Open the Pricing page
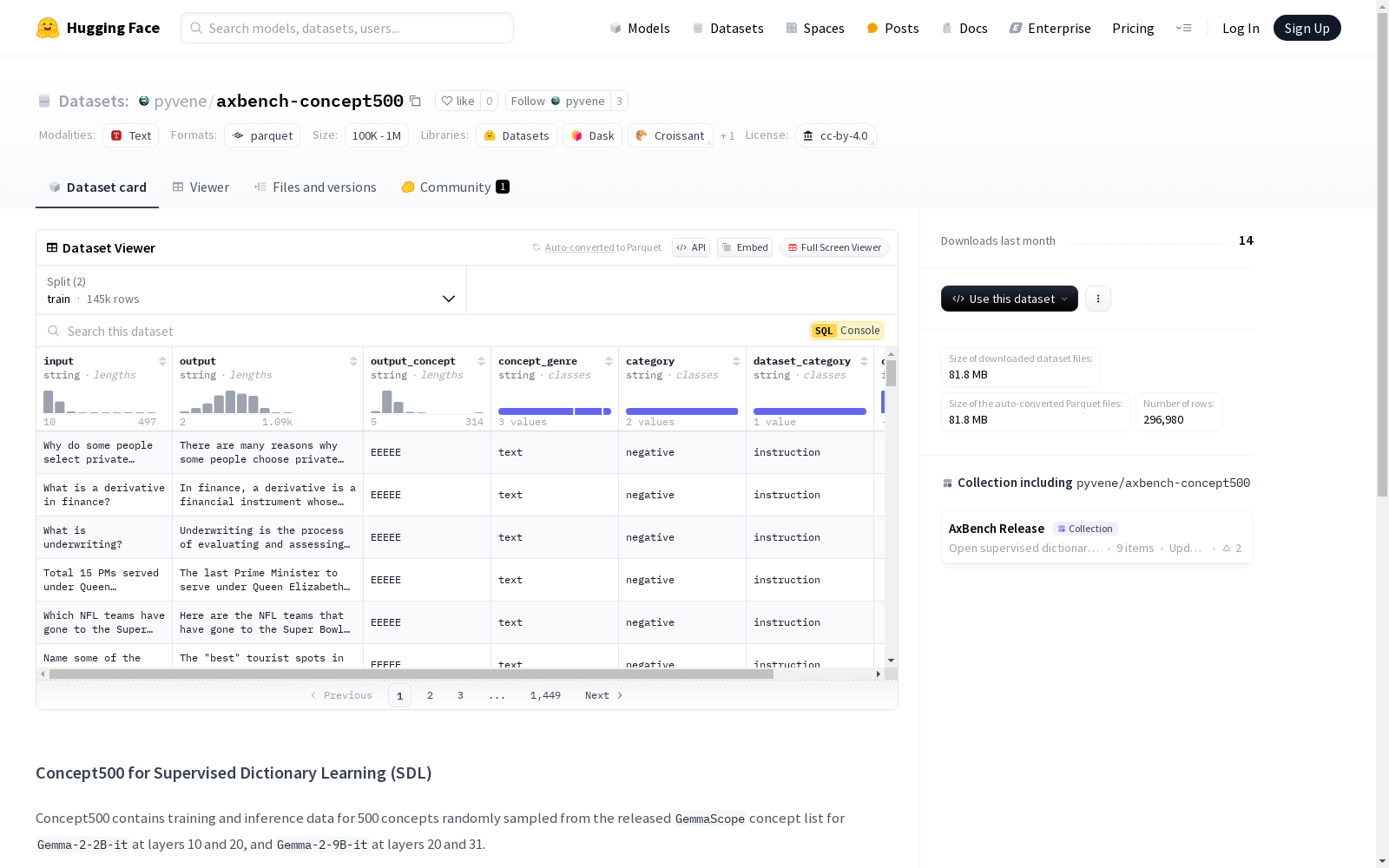This screenshot has width=1389, height=868. point(1133,28)
